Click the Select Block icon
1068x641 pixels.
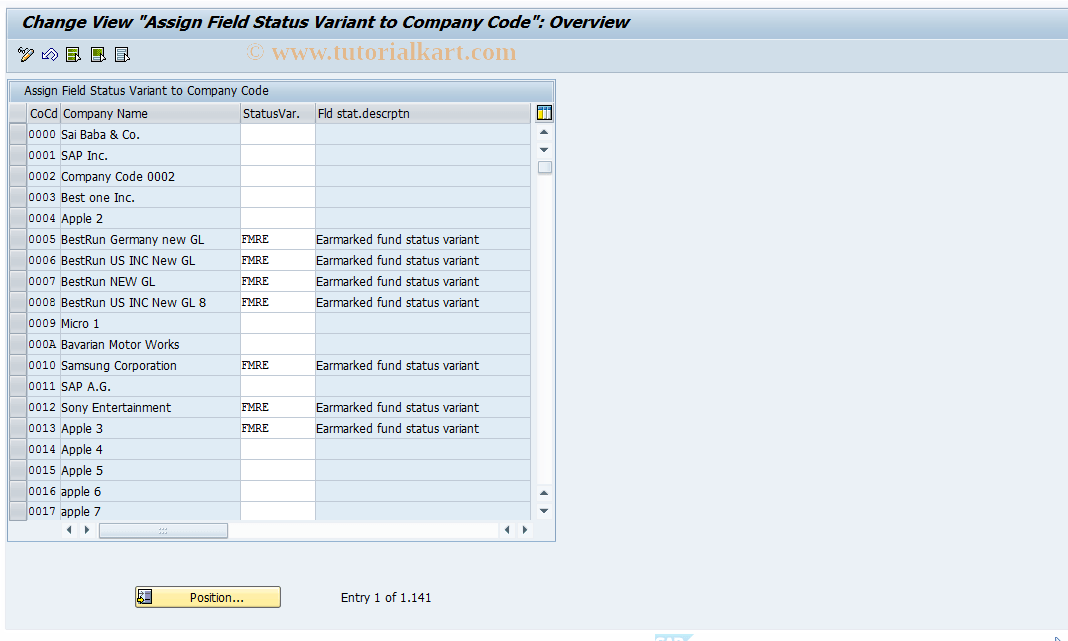(x=97, y=54)
